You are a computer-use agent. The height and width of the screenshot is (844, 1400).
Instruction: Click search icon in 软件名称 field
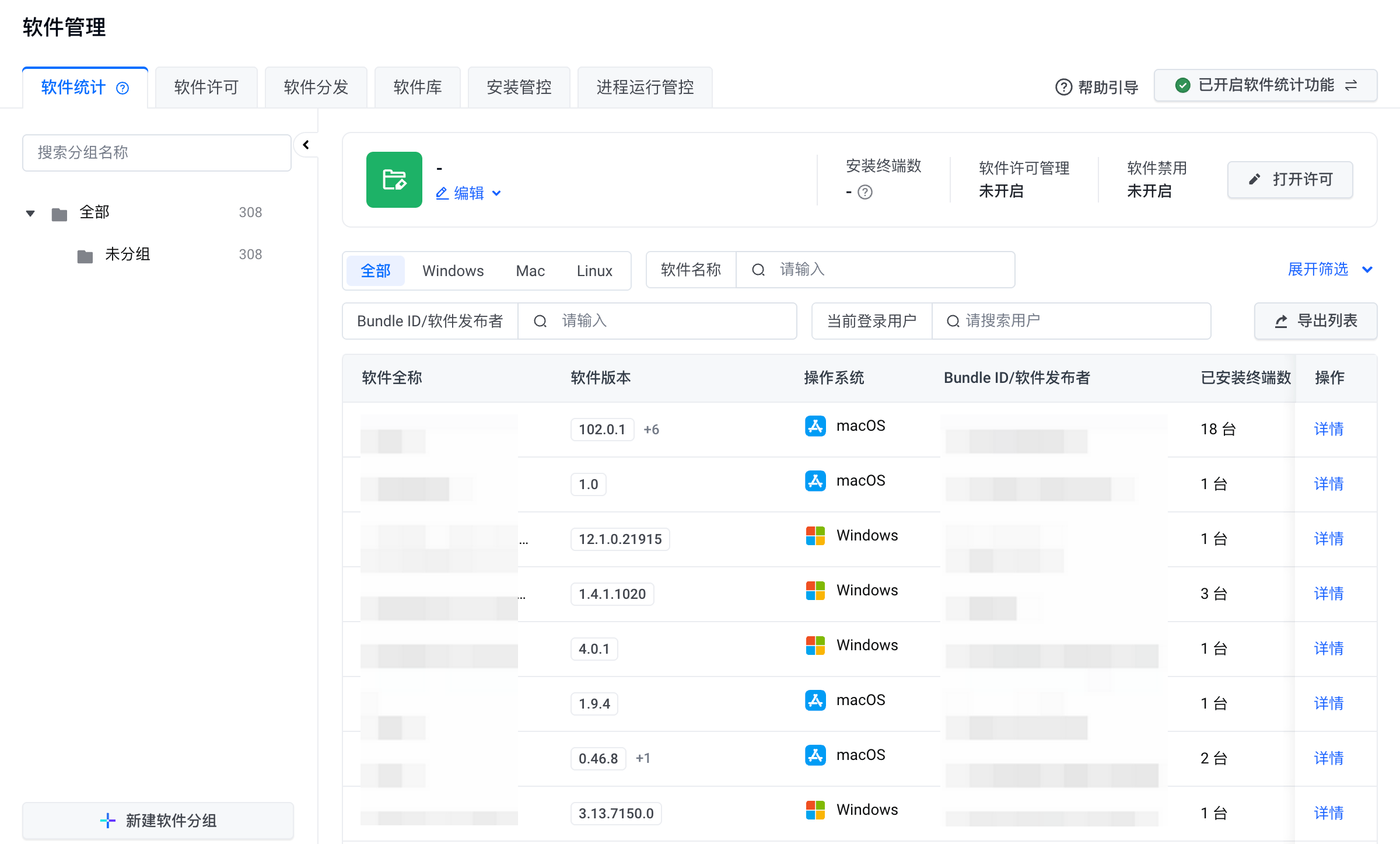click(758, 270)
